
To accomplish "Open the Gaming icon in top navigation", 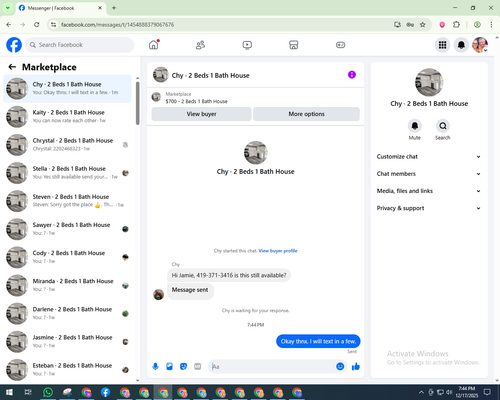I will (x=340, y=45).
